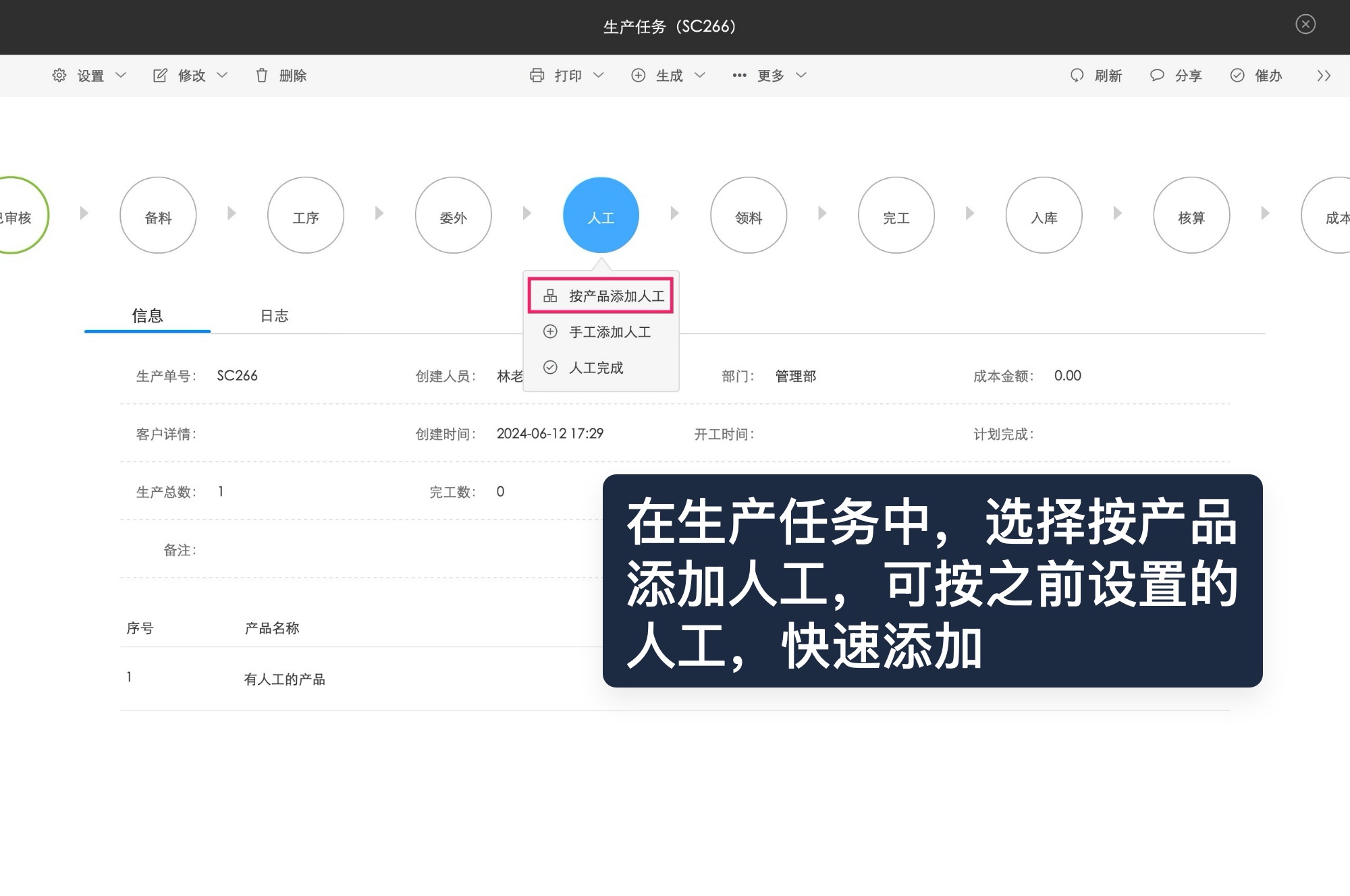This screenshot has width=1350, height=896.
Task: Click the >> expand toolbar arrow
Action: pos(1324,76)
